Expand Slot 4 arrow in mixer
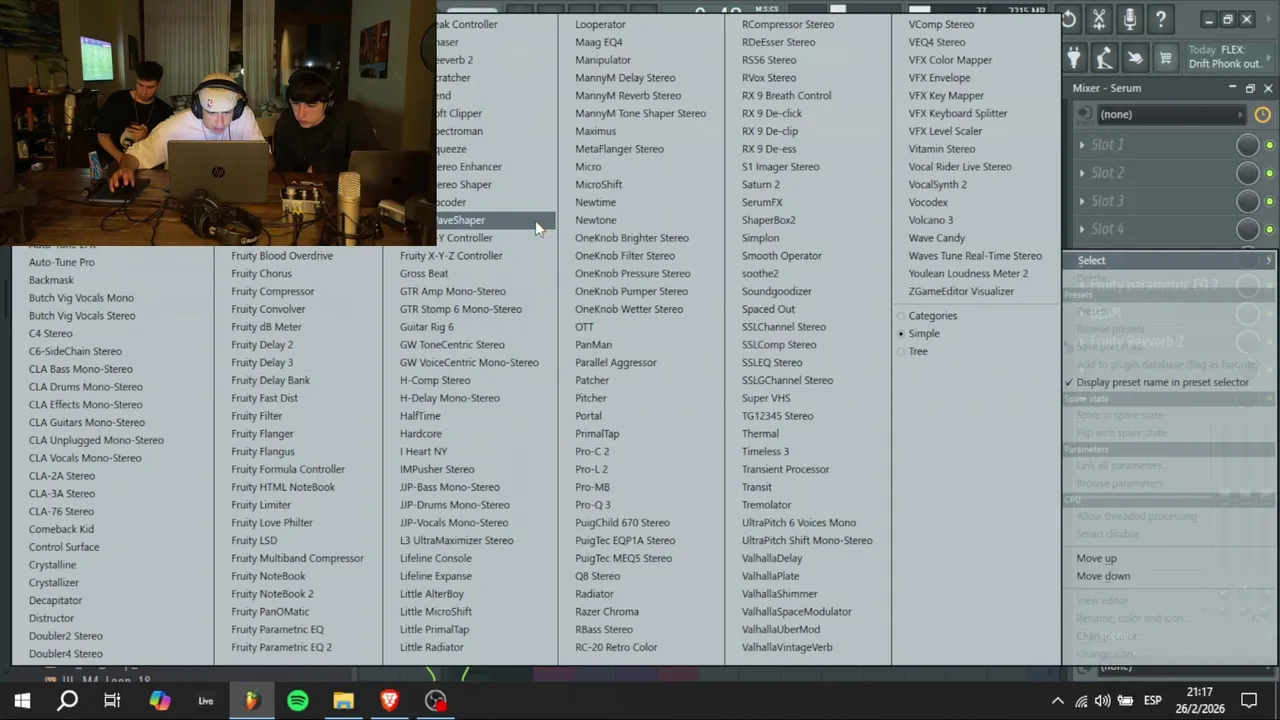The image size is (1280, 720). 1082,229
